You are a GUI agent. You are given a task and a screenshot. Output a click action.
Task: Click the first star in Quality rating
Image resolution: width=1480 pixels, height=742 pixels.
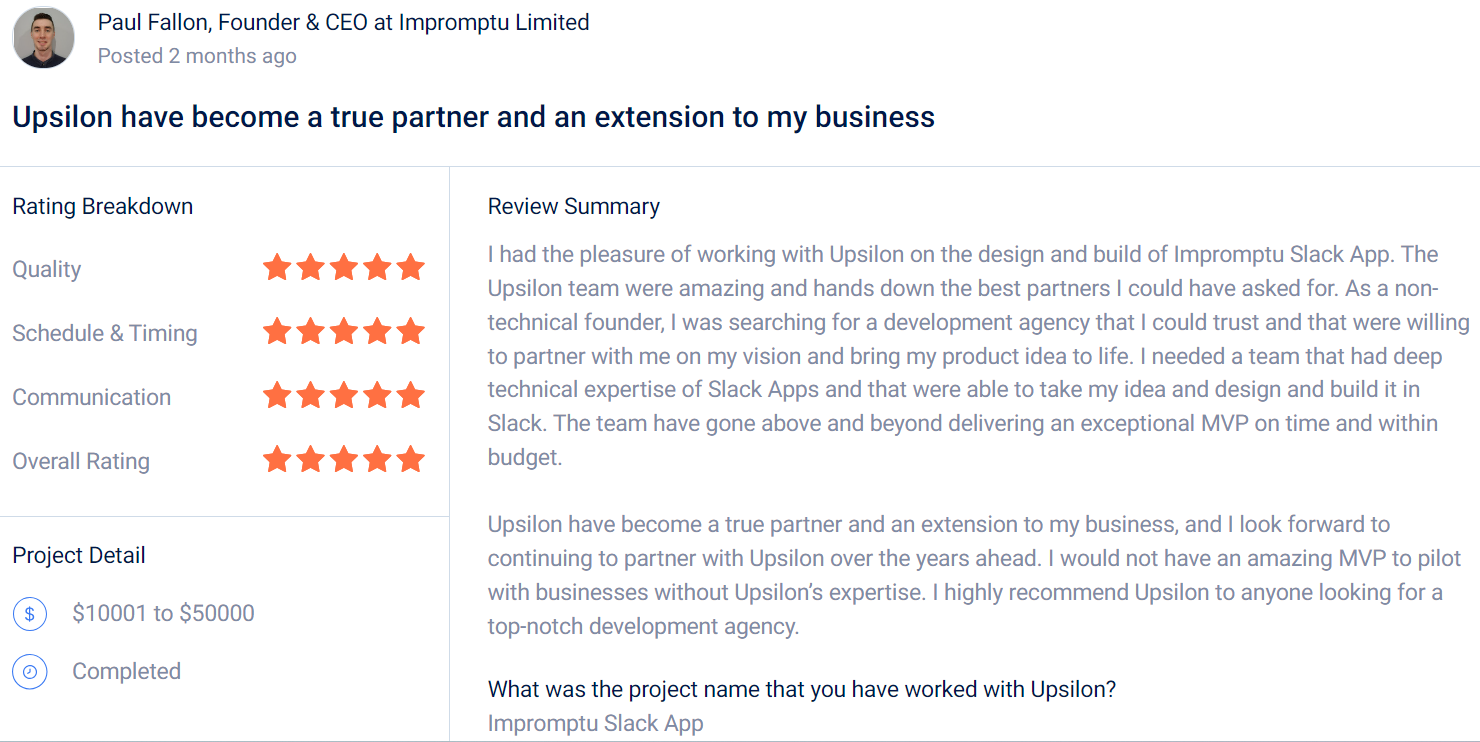pyautogui.click(x=277, y=268)
